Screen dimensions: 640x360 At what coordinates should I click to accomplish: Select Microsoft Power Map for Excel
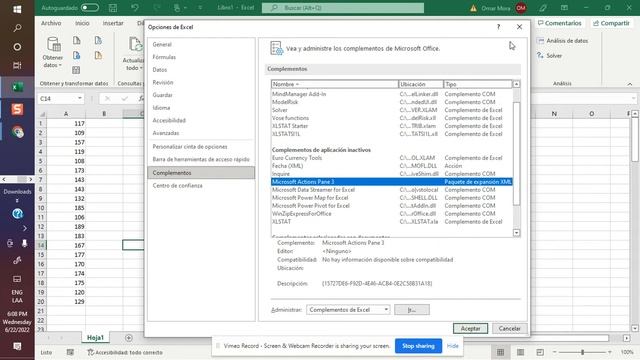tap(391, 198)
